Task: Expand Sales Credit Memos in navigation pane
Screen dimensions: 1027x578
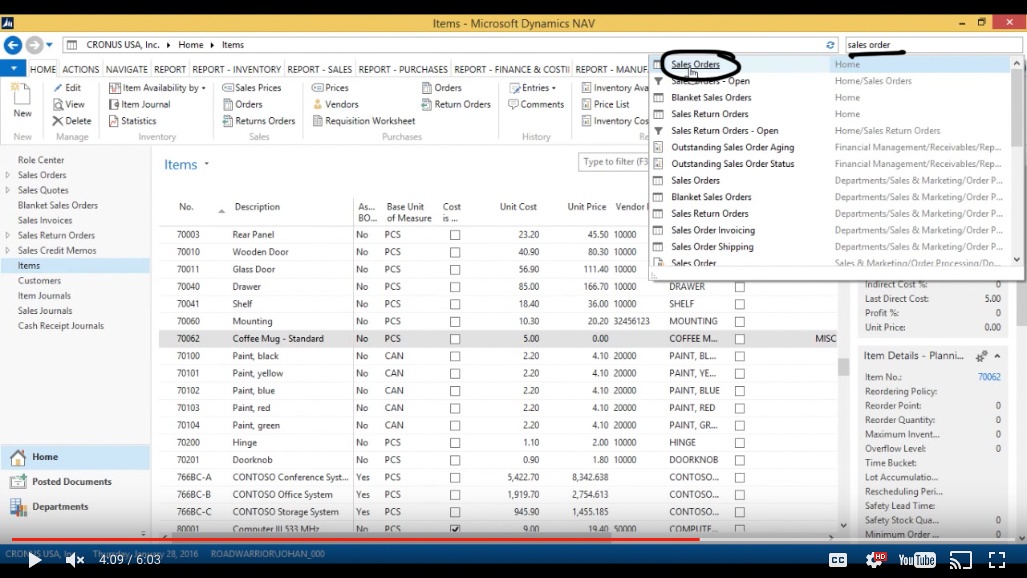Action: pyautogui.click(x=8, y=250)
